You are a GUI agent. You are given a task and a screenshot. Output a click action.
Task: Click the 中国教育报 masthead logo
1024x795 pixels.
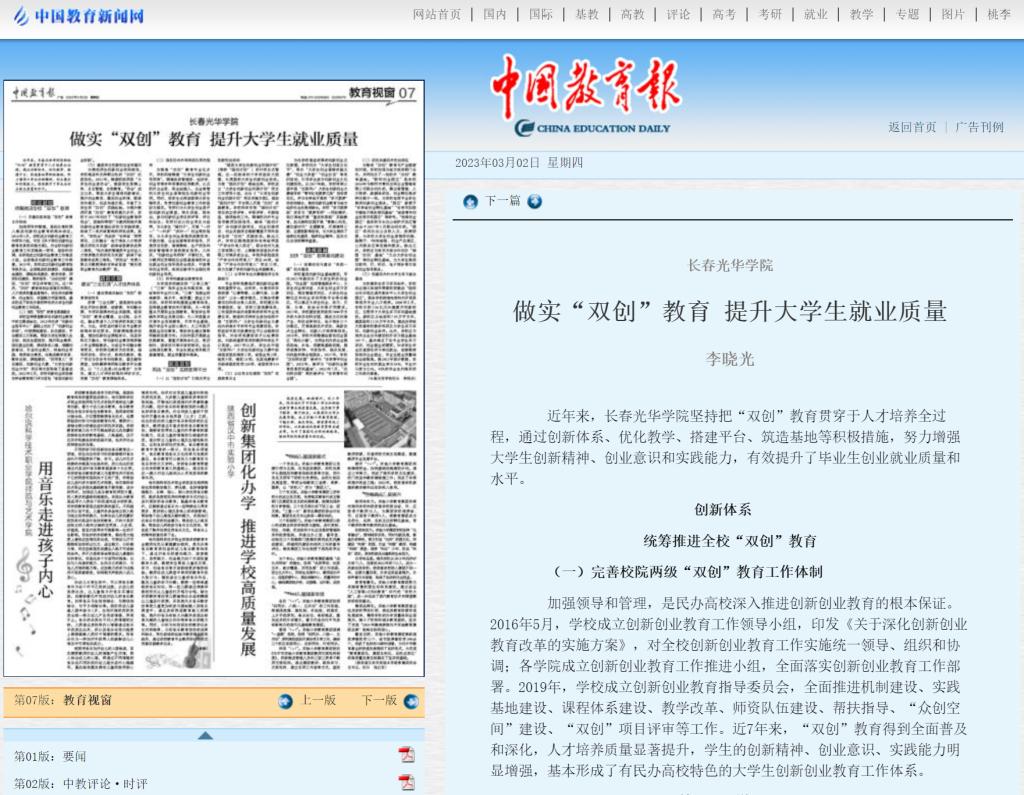pyautogui.click(x=586, y=95)
